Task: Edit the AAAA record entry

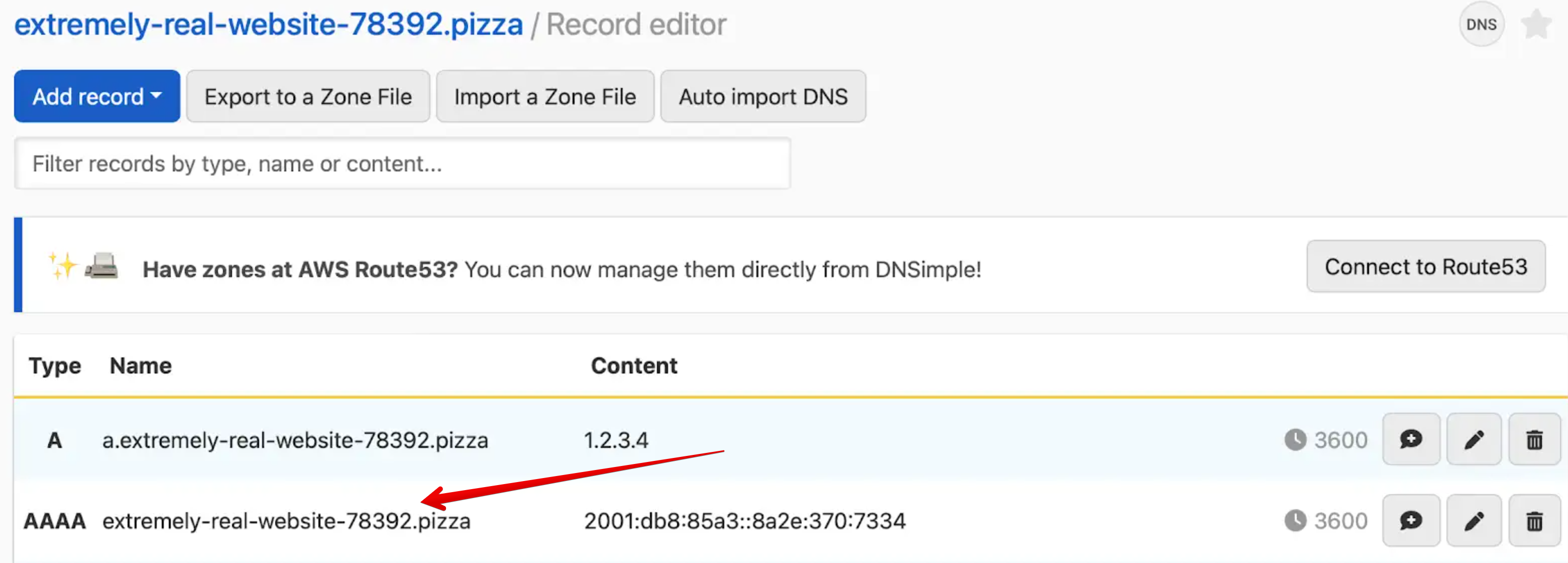Action: click(x=1474, y=521)
